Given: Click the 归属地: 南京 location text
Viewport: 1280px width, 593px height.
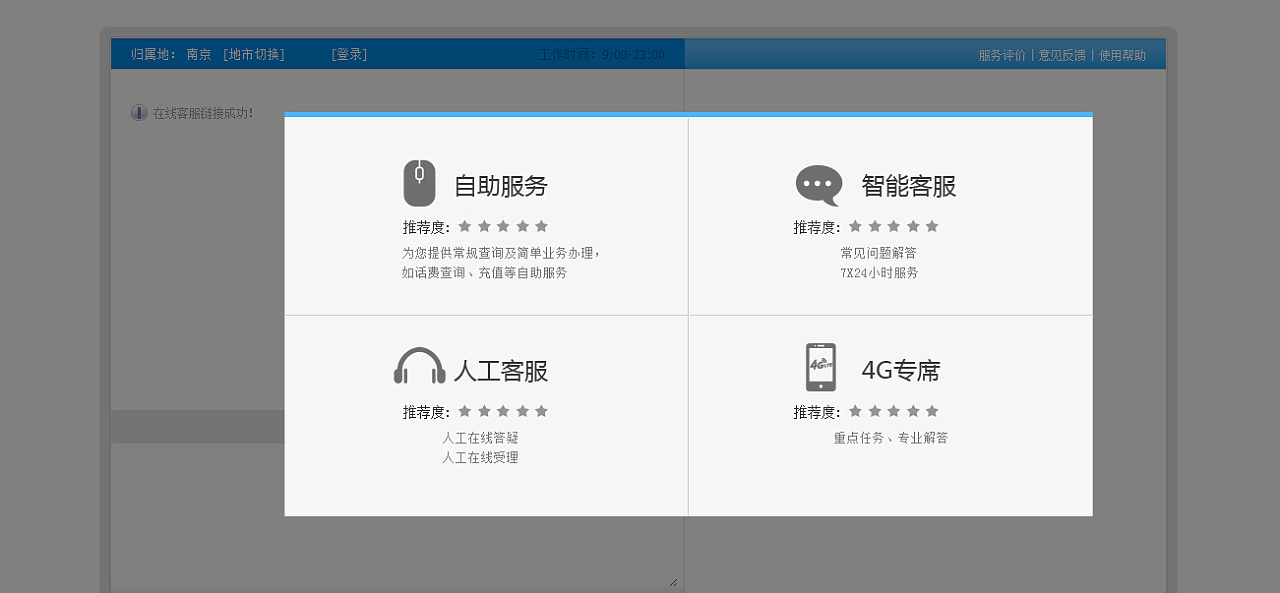Looking at the screenshot, I should (x=171, y=54).
